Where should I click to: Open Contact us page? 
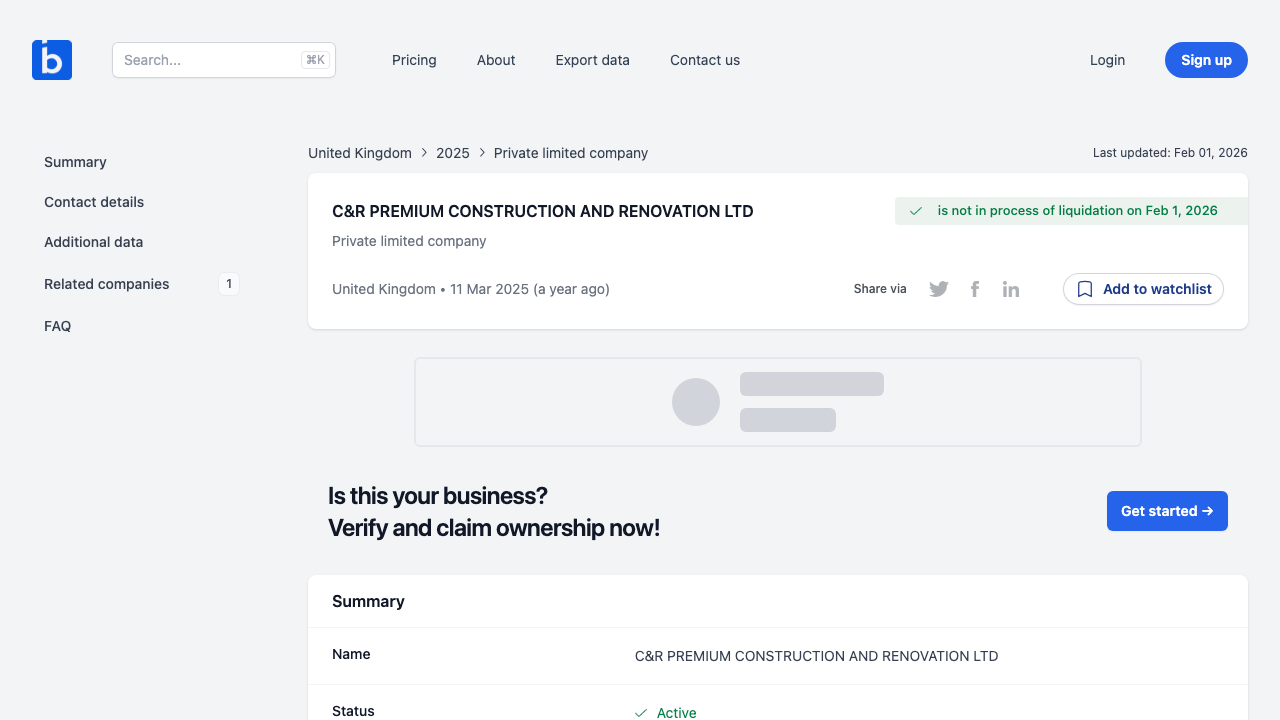(705, 60)
